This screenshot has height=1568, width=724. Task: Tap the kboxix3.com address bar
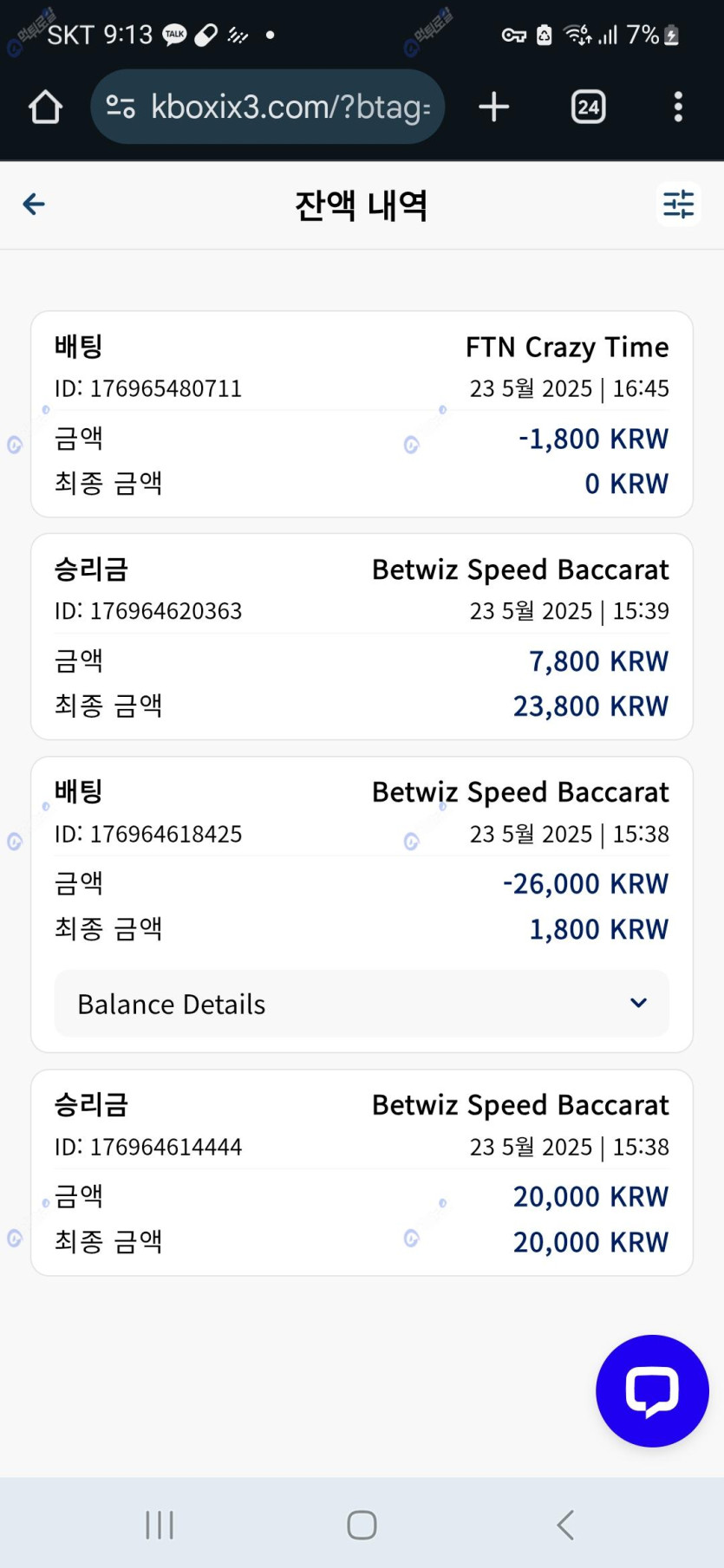tap(290, 107)
